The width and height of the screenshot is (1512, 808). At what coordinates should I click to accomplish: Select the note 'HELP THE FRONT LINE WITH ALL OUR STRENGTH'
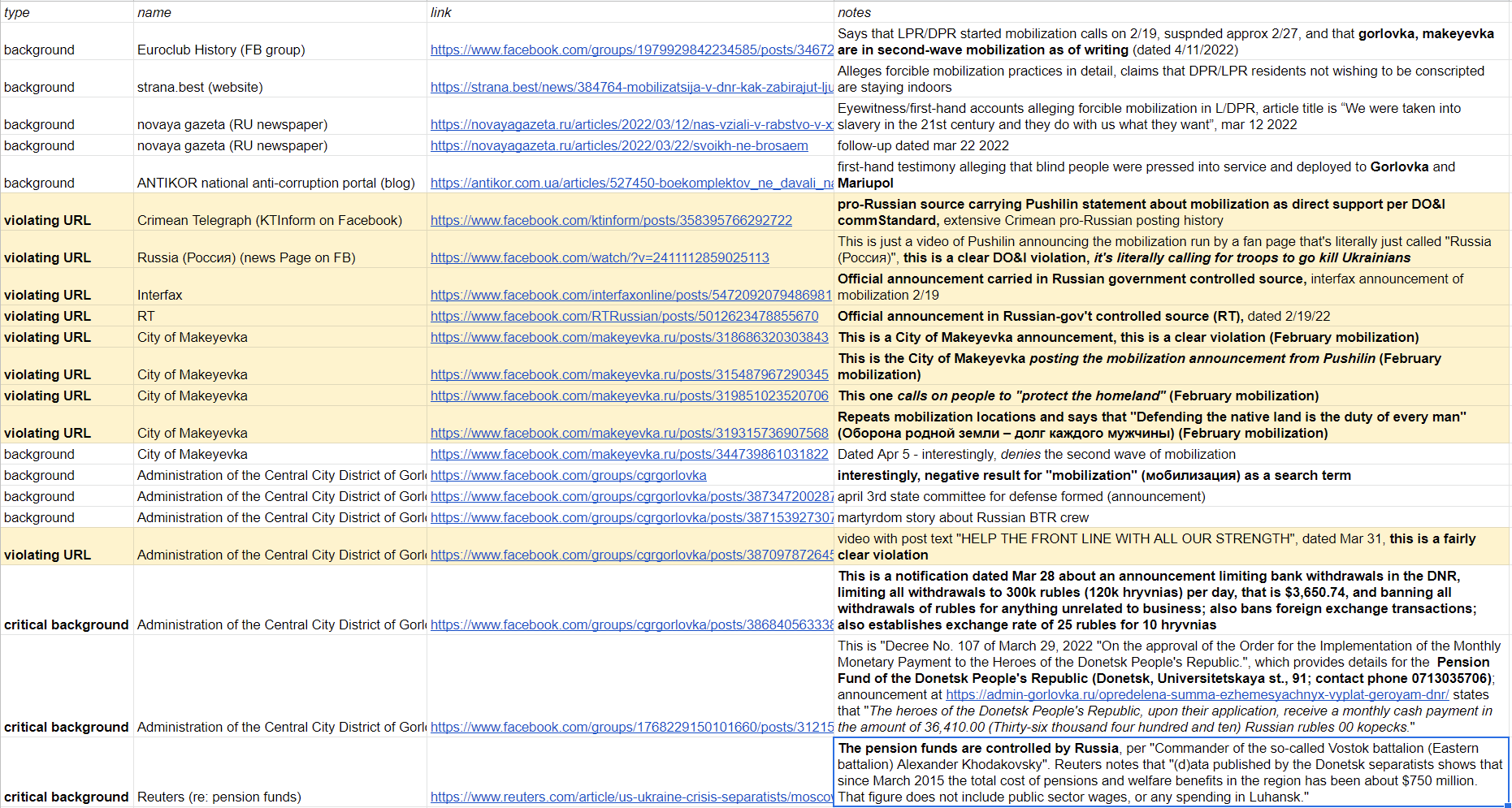(1172, 547)
